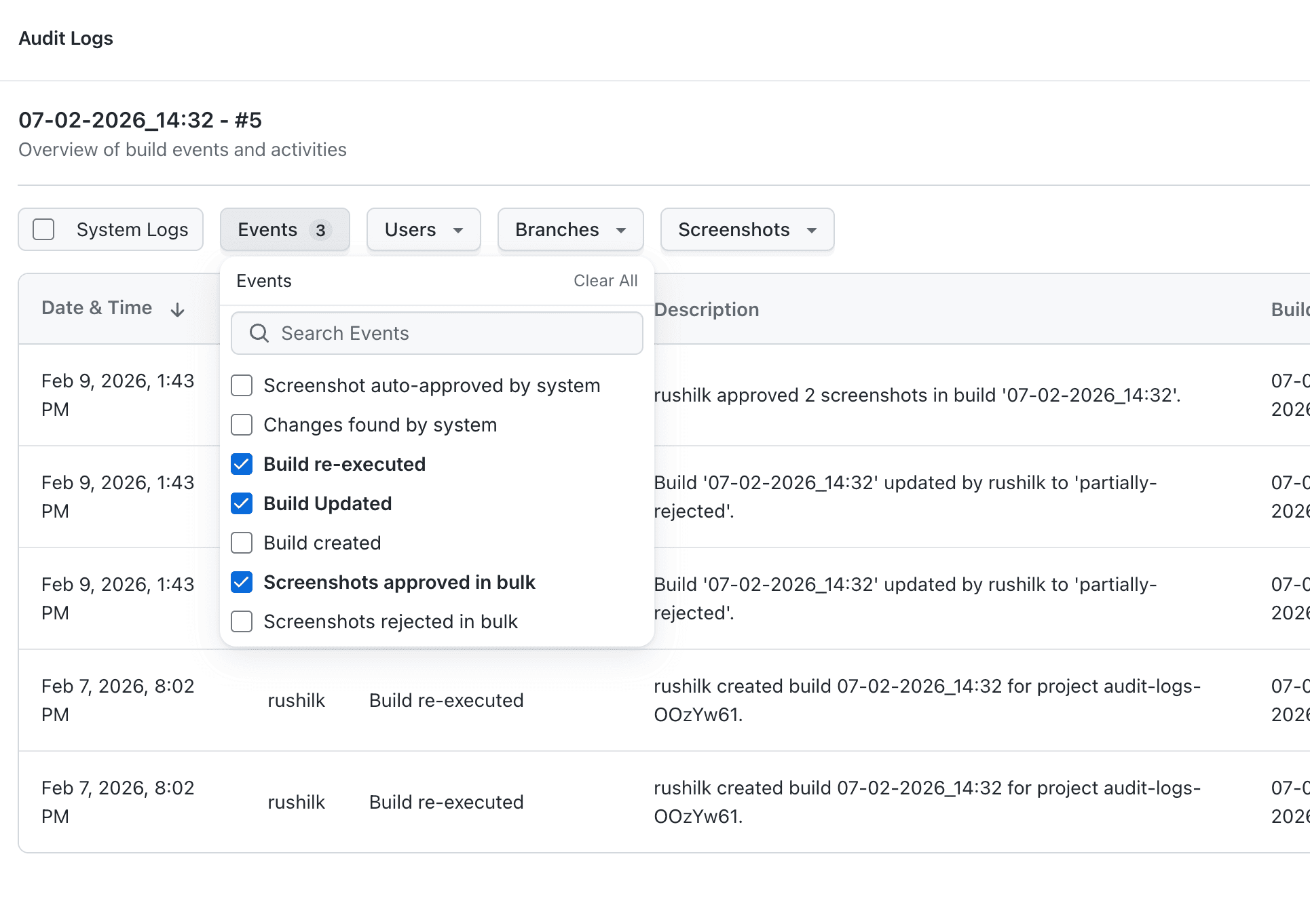Click the chevron on the Branches filter
Image resolution: width=1310 pixels, height=924 pixels.
621,231
